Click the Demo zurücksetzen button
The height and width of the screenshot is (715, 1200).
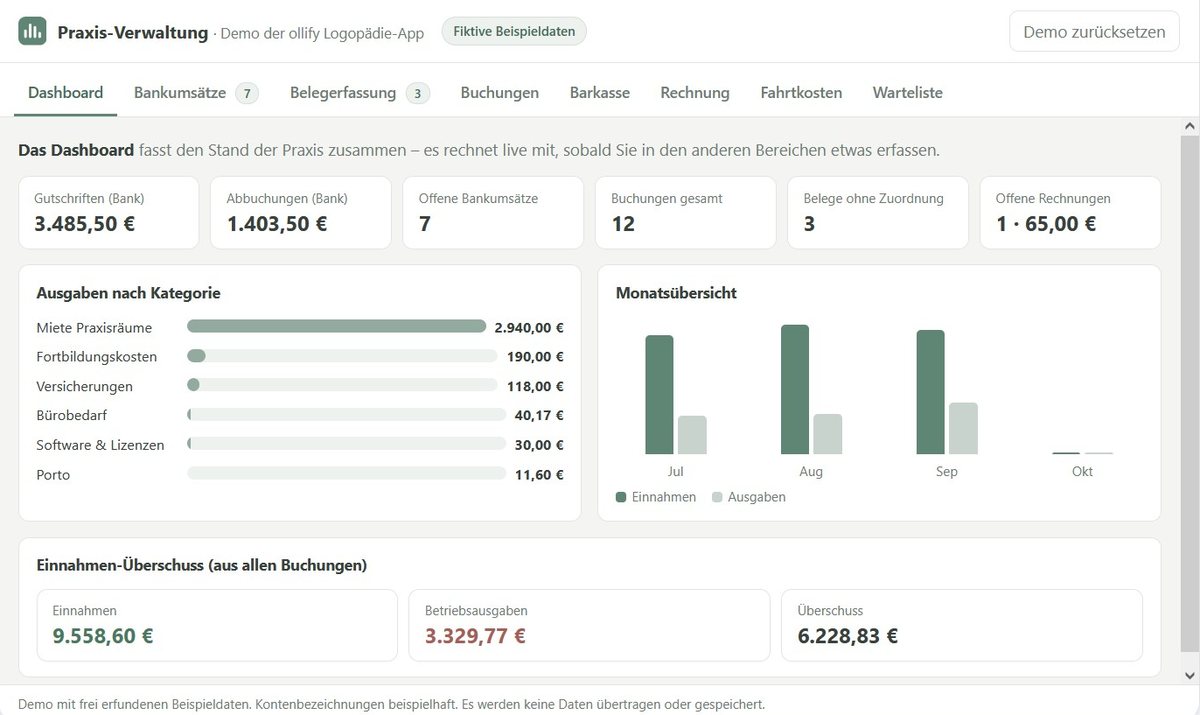pyautogui.click(x=1094, y=31)
